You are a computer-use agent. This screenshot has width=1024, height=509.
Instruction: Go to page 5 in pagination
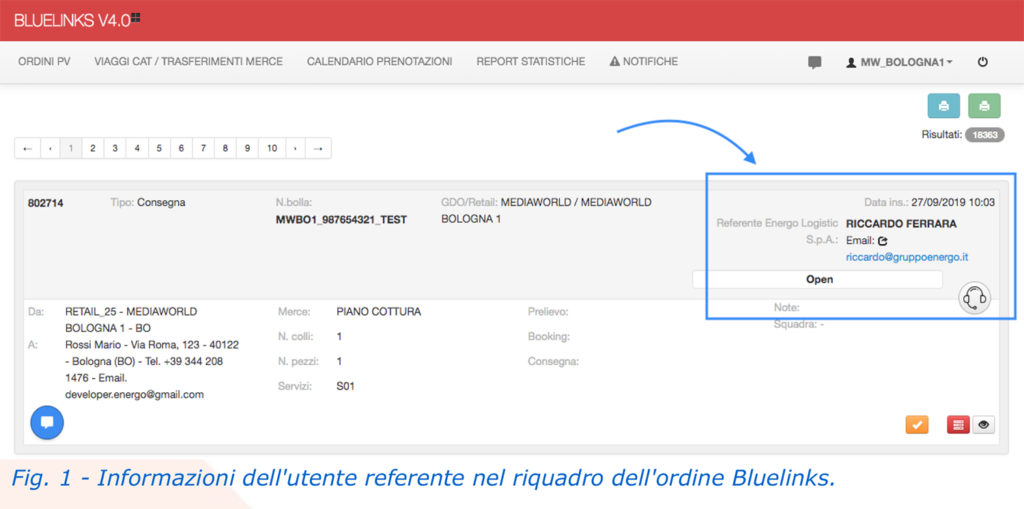point(160,148)
